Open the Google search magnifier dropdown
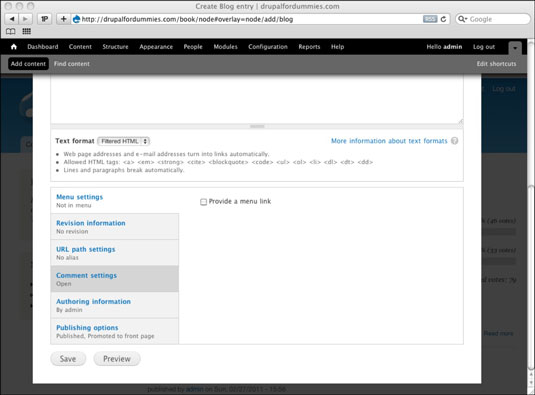Screen dimensions: 535x395 tap(462, 19)
